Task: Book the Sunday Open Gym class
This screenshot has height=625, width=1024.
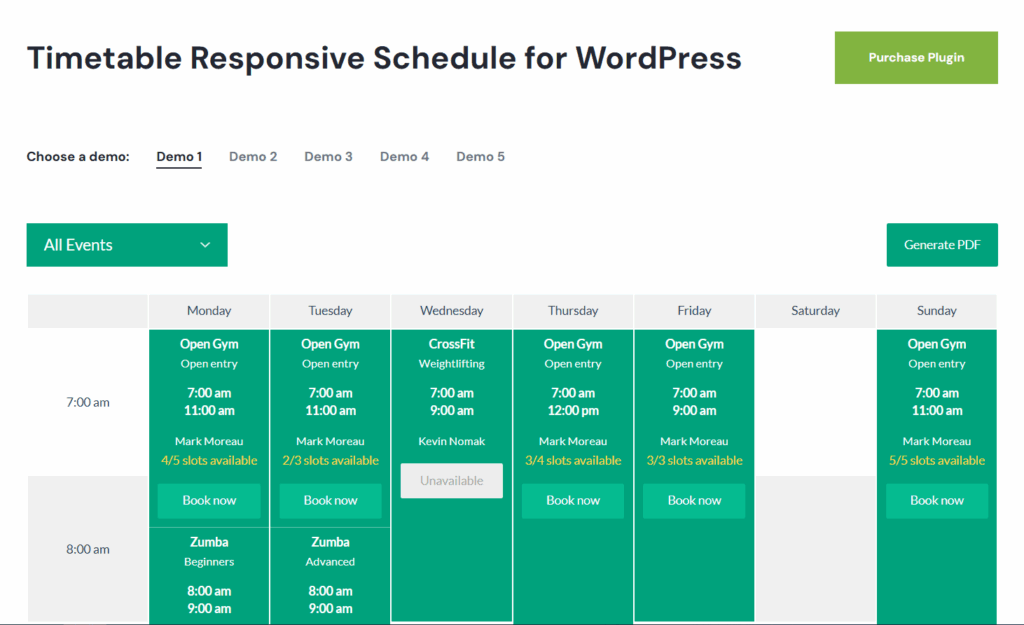Action: tap(936, 501)
